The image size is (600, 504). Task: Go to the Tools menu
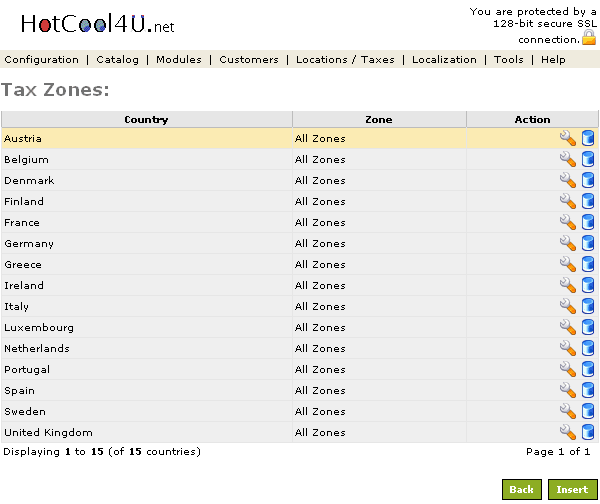pos(508,60)
